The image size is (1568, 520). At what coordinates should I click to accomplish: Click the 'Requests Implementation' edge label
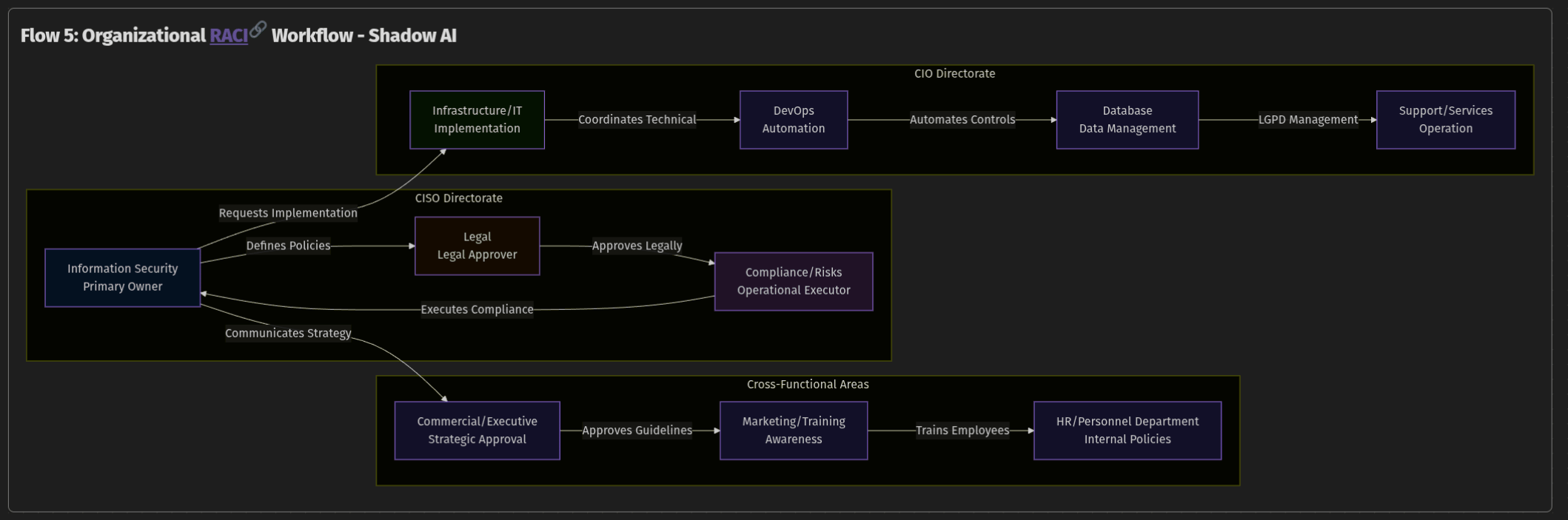click(x=288, y=213)
